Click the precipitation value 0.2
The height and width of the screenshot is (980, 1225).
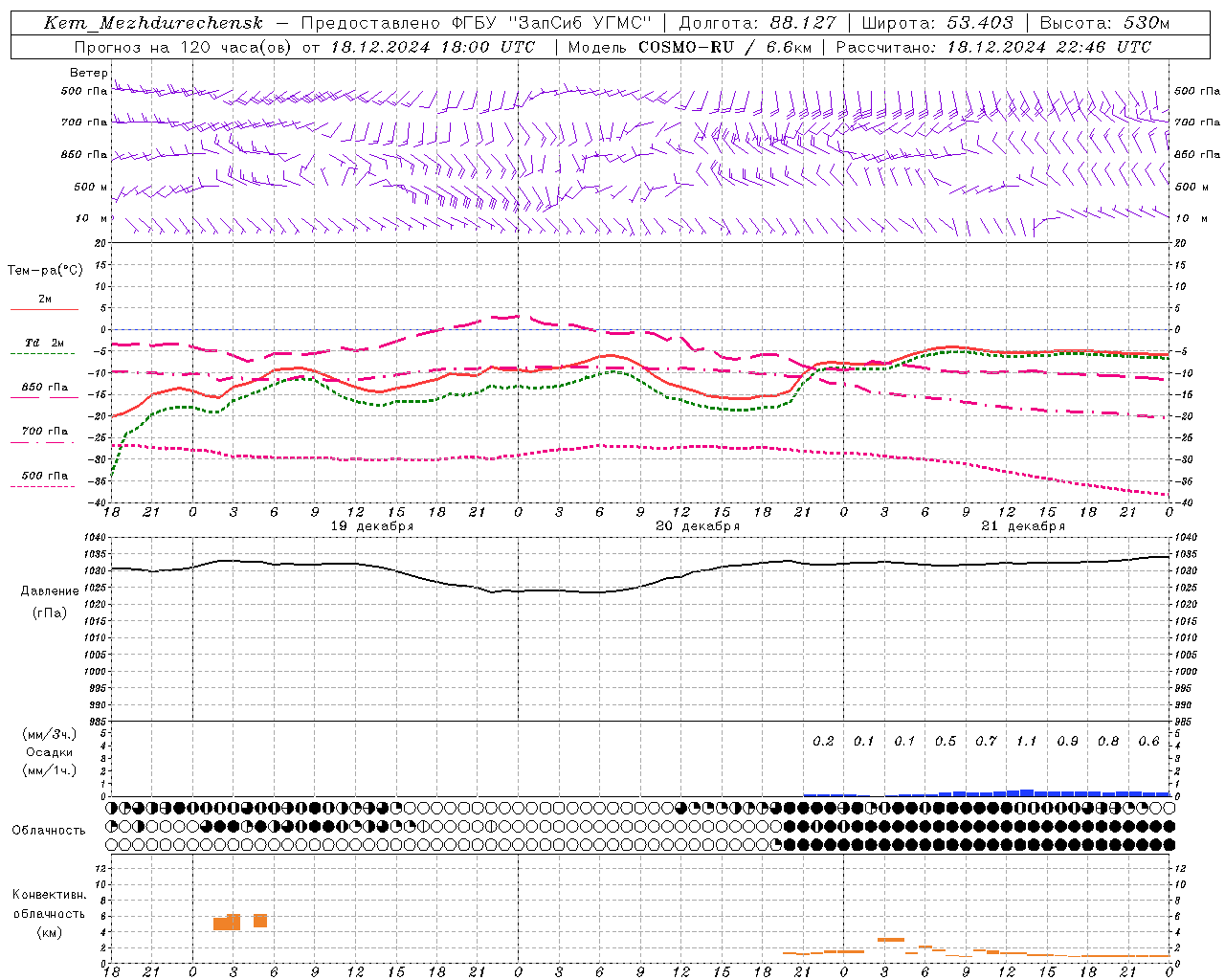click(823, 742)
